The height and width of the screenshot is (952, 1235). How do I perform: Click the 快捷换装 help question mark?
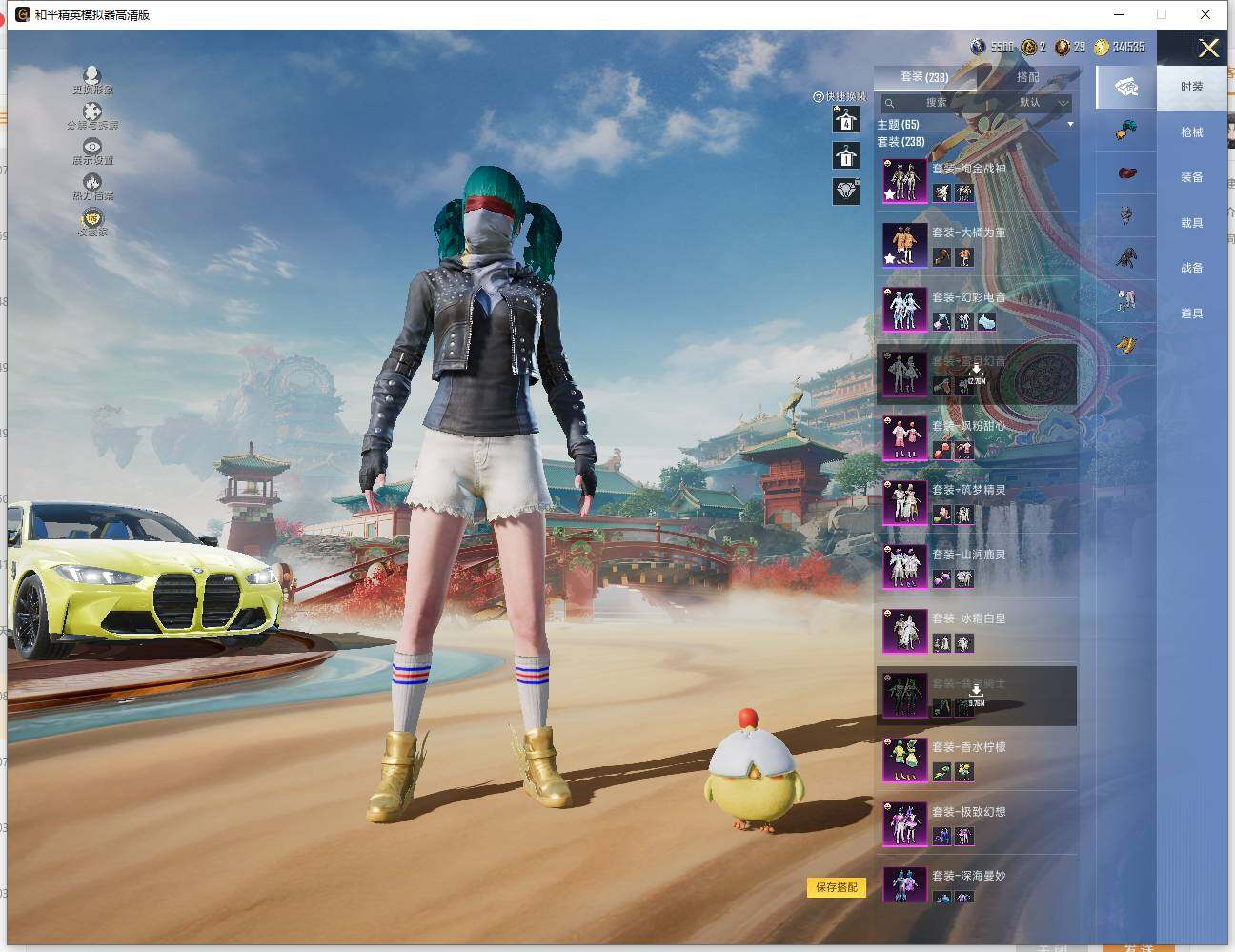point(818,97)
